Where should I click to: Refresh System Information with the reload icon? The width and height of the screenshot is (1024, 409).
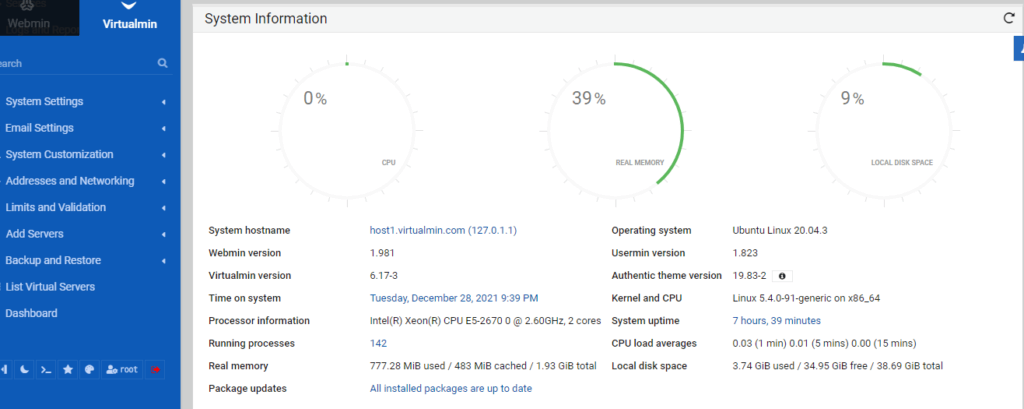(1009, 18)
